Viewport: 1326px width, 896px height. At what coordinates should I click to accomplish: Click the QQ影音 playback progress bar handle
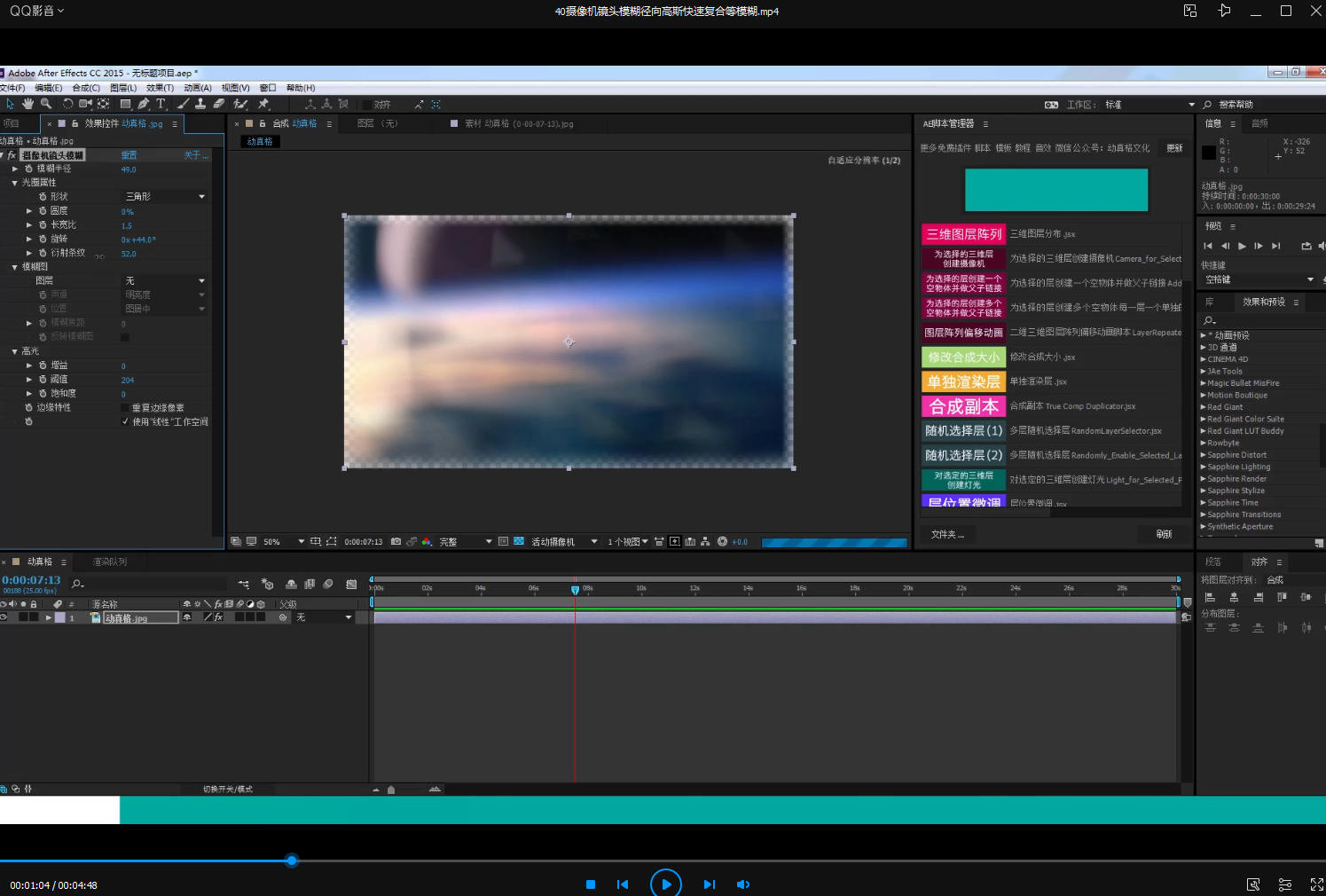click(292, 861)
